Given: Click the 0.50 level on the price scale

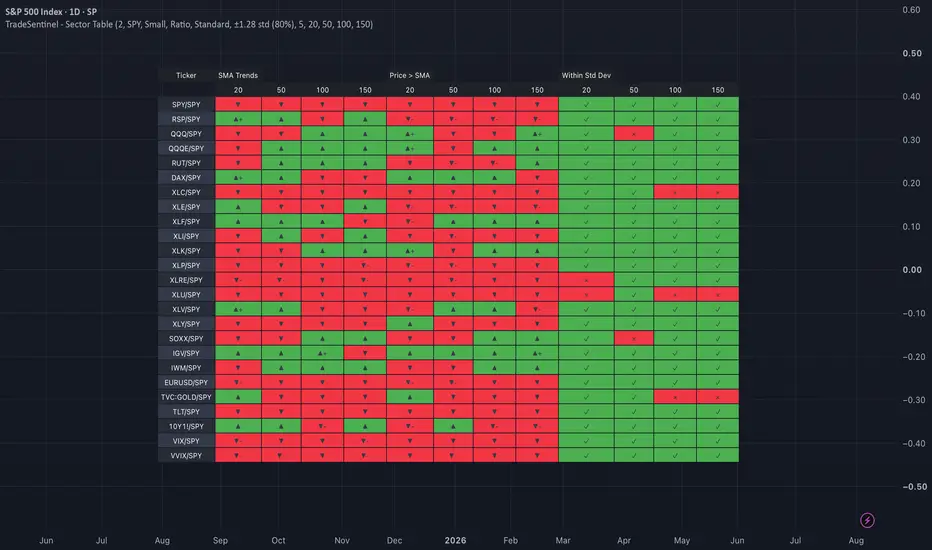Looking at the screenshot, I should (x=912, y=53).
